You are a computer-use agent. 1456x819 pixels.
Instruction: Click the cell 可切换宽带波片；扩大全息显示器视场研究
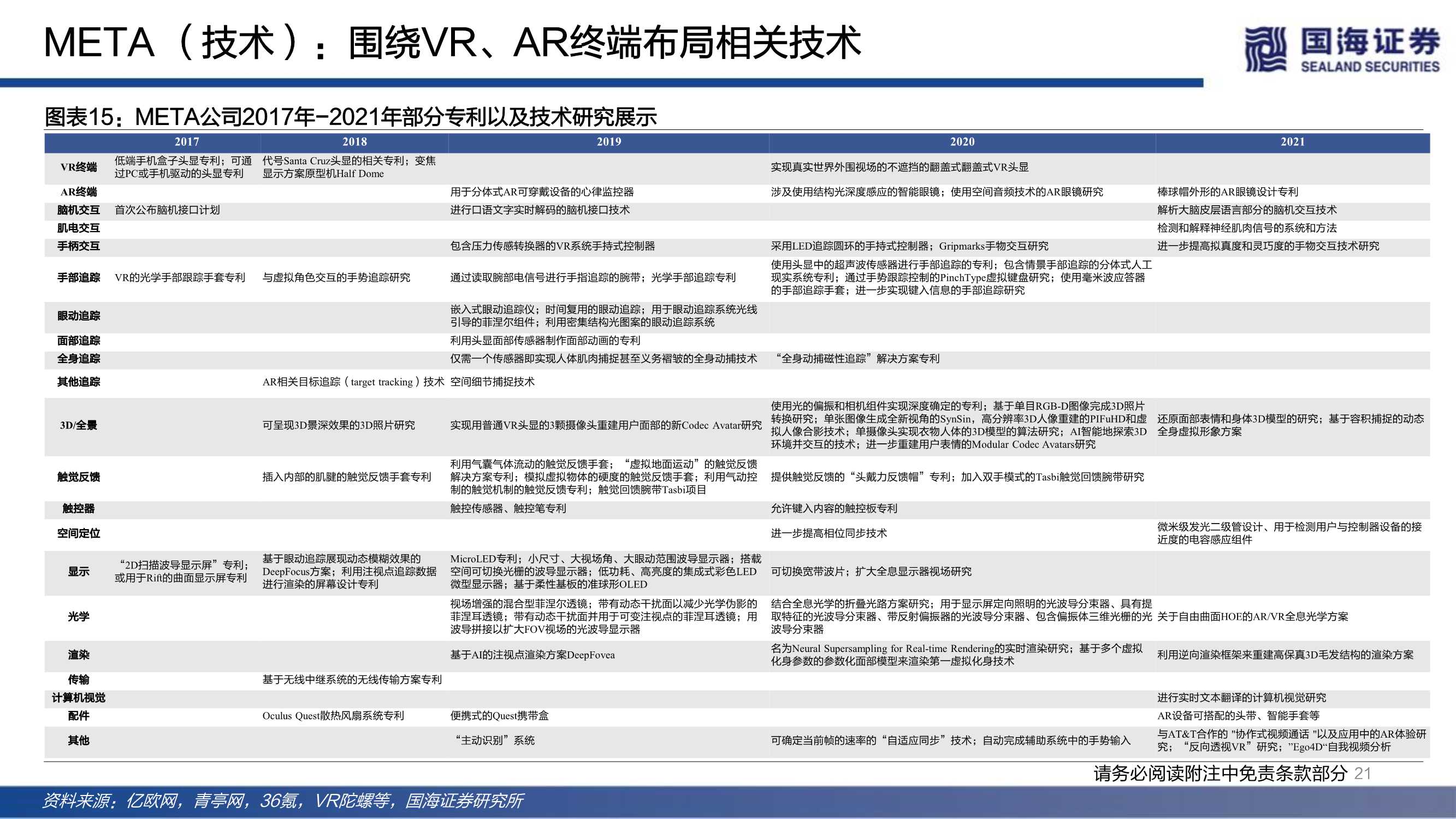tap(872, 572)
